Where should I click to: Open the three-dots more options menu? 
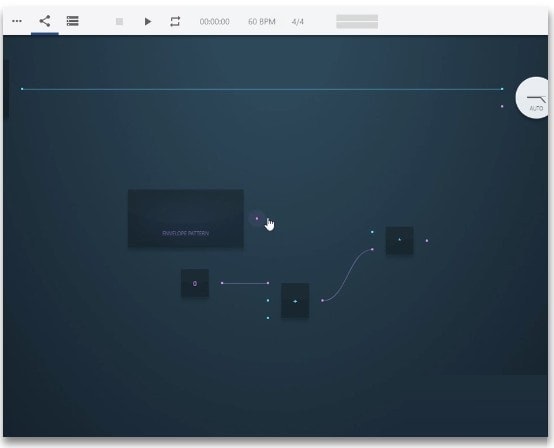(x=17, y=21)
